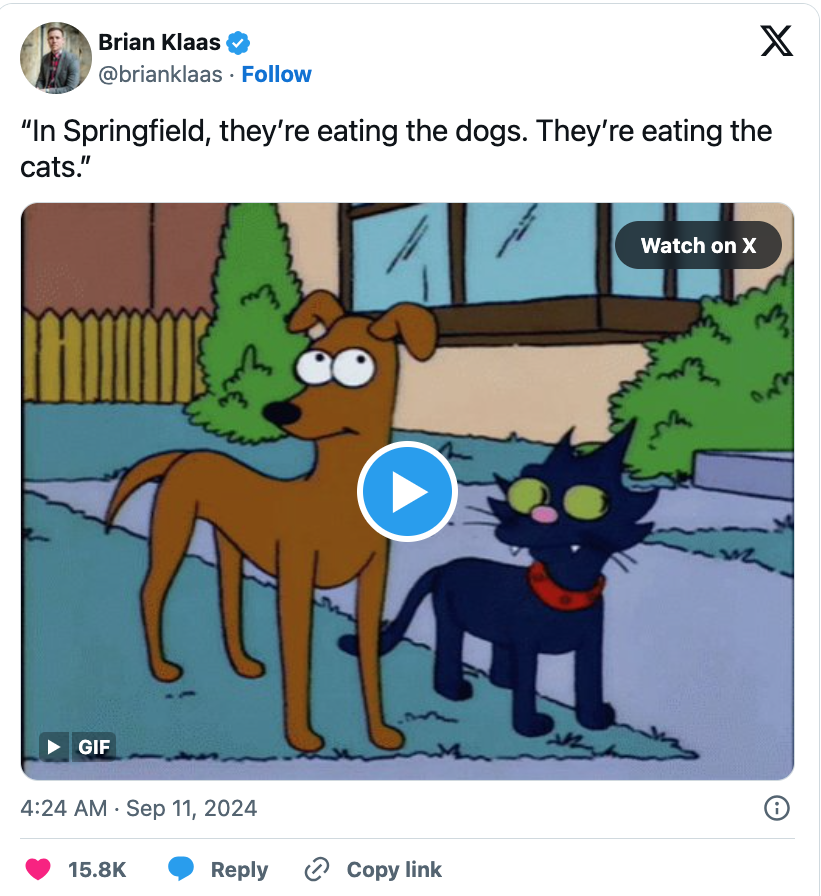
Task: Click the Copy link text
Action: 394,869
